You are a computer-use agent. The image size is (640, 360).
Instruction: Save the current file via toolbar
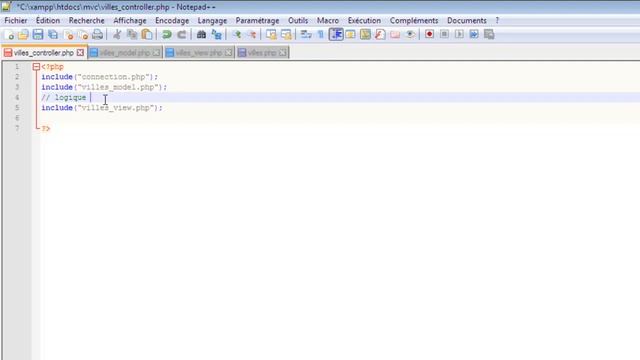[x=38, y=35]
